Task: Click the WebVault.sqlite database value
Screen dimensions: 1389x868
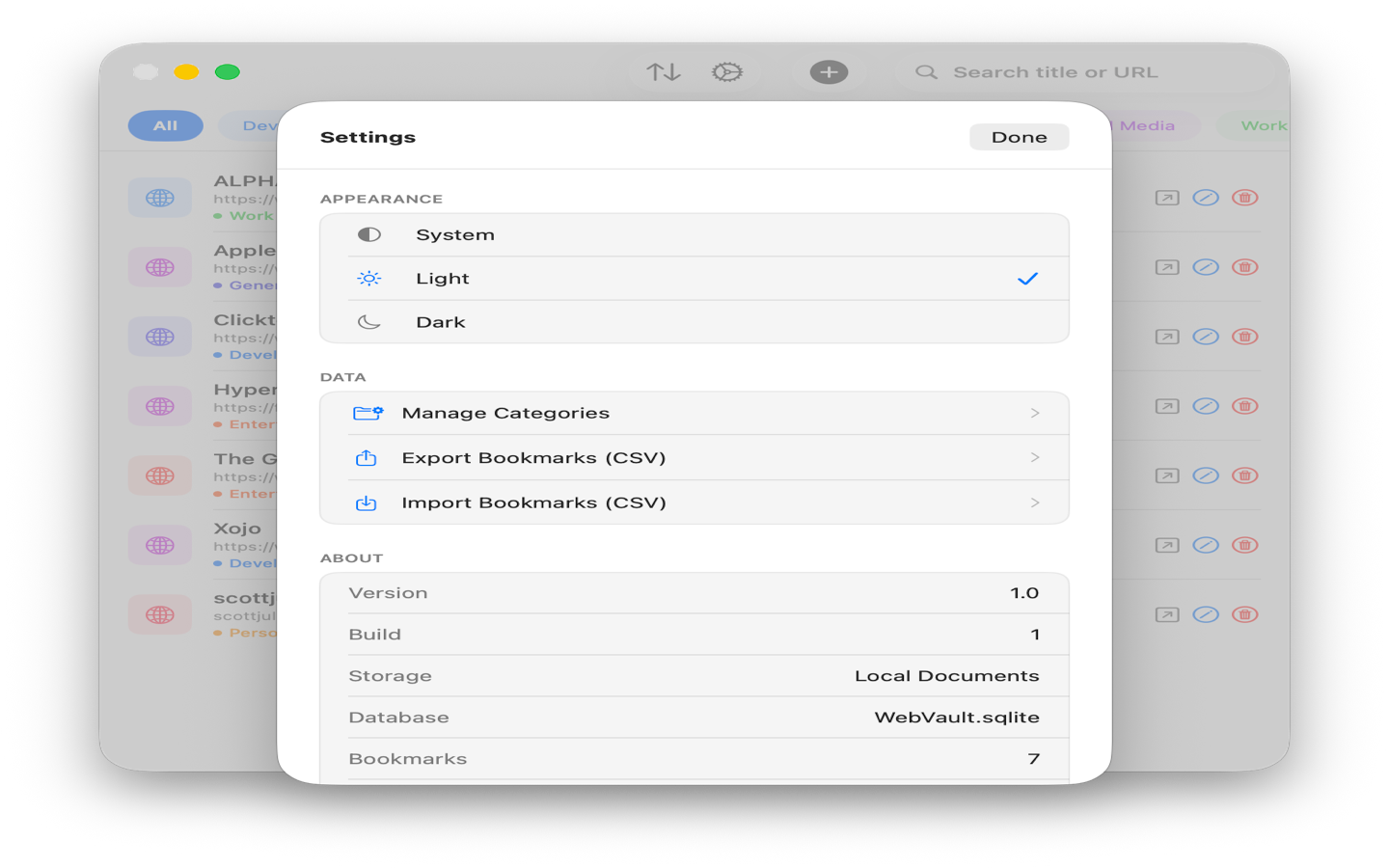Action: click(957, 718)
